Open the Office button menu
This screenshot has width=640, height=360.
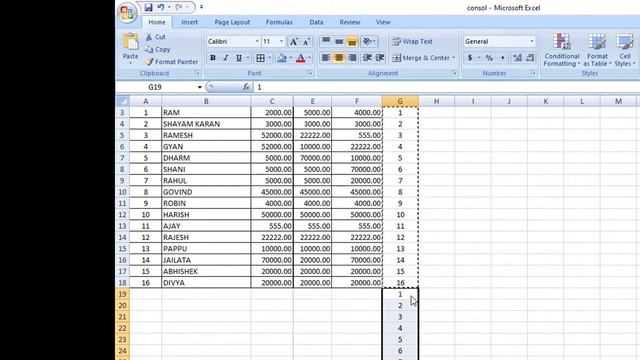127,12
